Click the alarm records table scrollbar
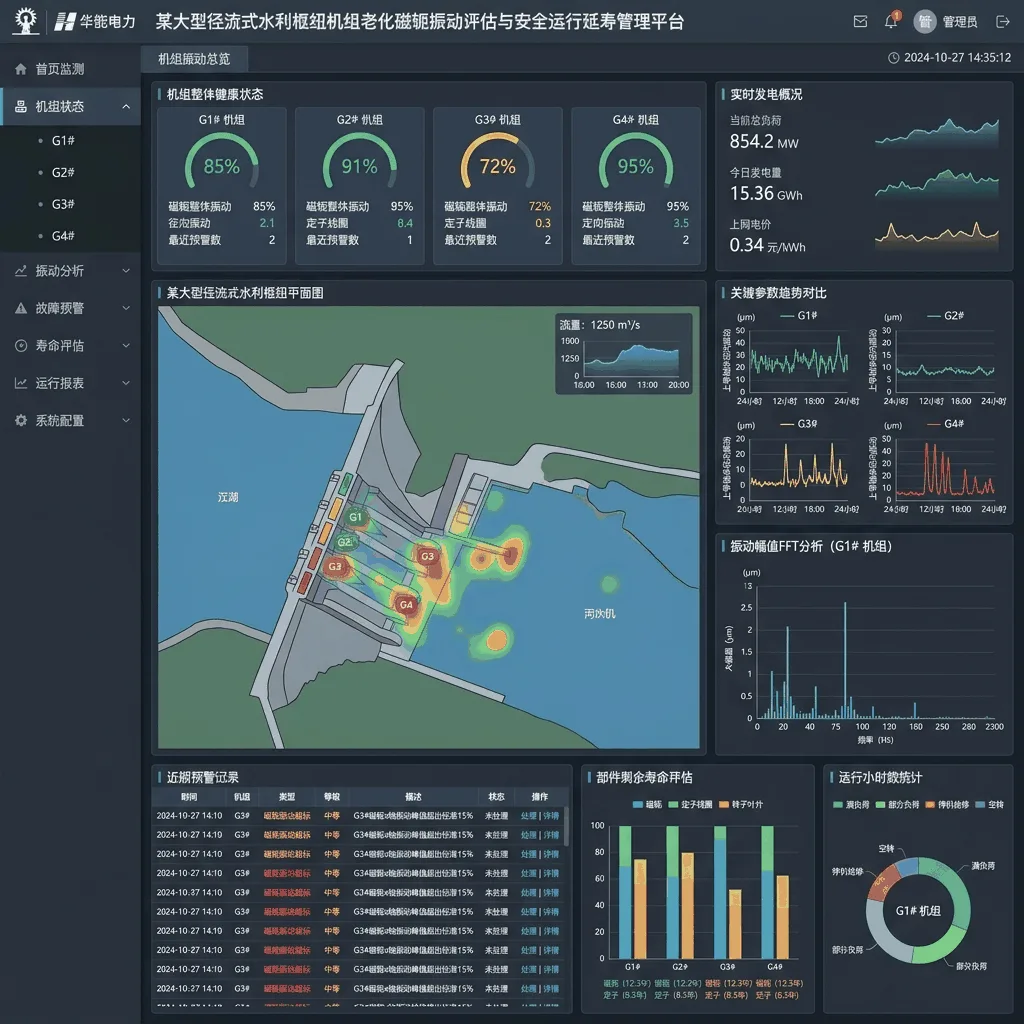 click(x=566, y=827)
